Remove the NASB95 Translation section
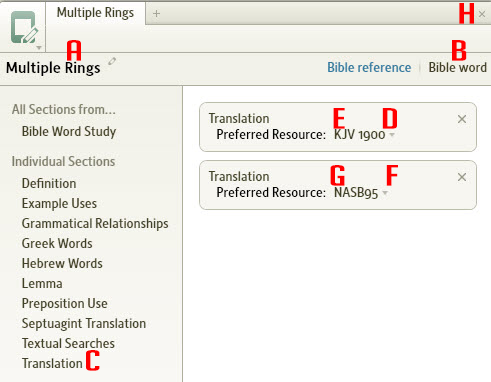The width and height of the screenshot is (491, 382). 462,177
